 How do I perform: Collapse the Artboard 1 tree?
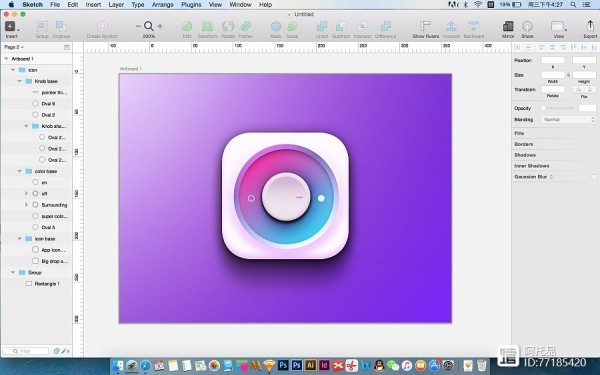tap(6, 59)
